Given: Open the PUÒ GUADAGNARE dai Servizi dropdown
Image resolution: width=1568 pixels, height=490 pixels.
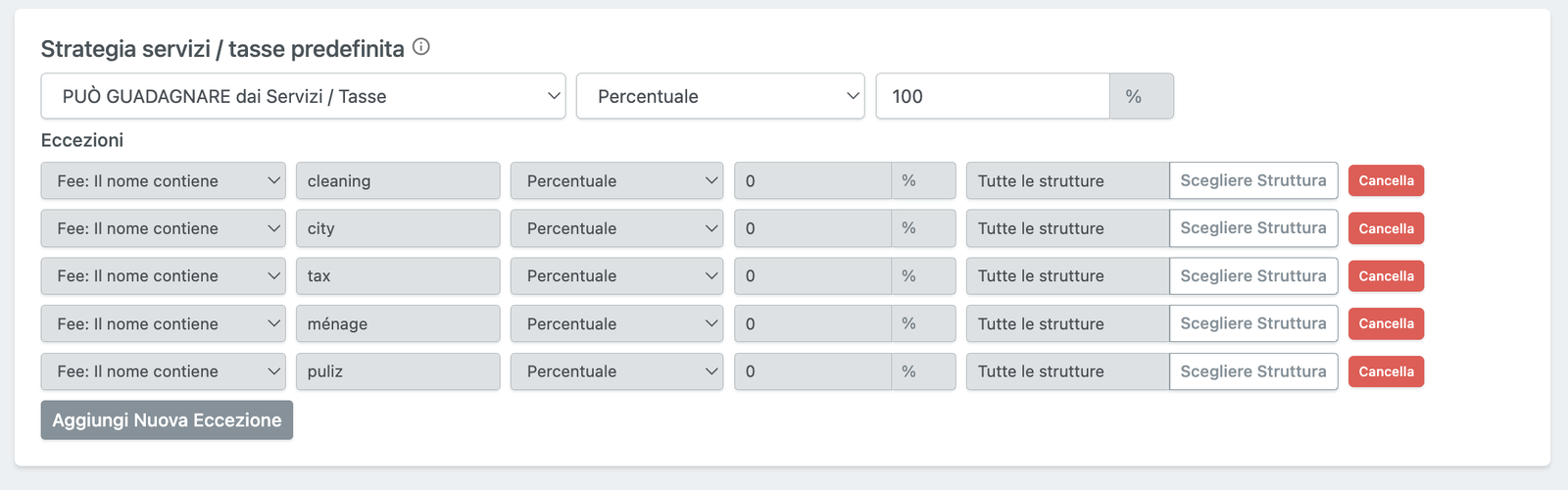Looking at the screenshot, I should tap(303, 96).
